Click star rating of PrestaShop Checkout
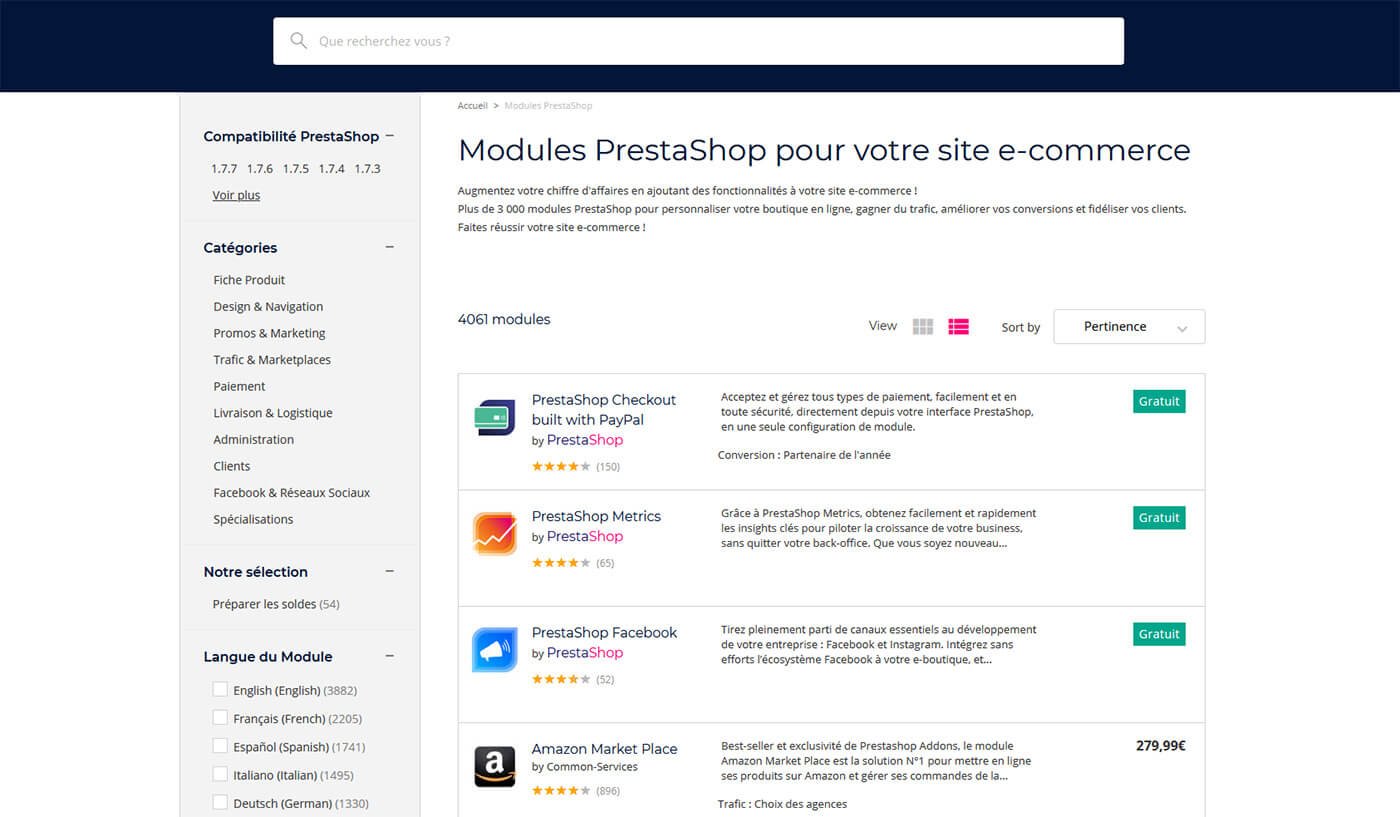Screen dimensions: 1400x817 [561, 467]
